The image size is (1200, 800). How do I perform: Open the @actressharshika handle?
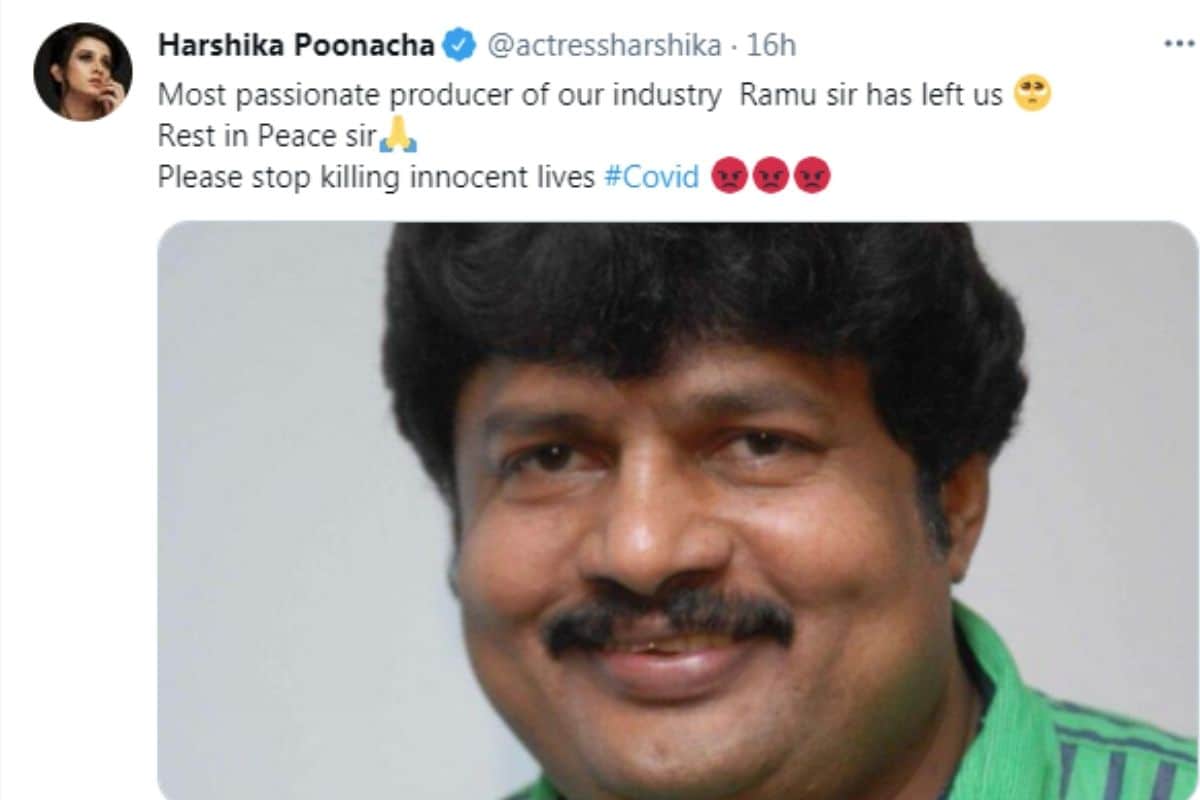[606, 46]
